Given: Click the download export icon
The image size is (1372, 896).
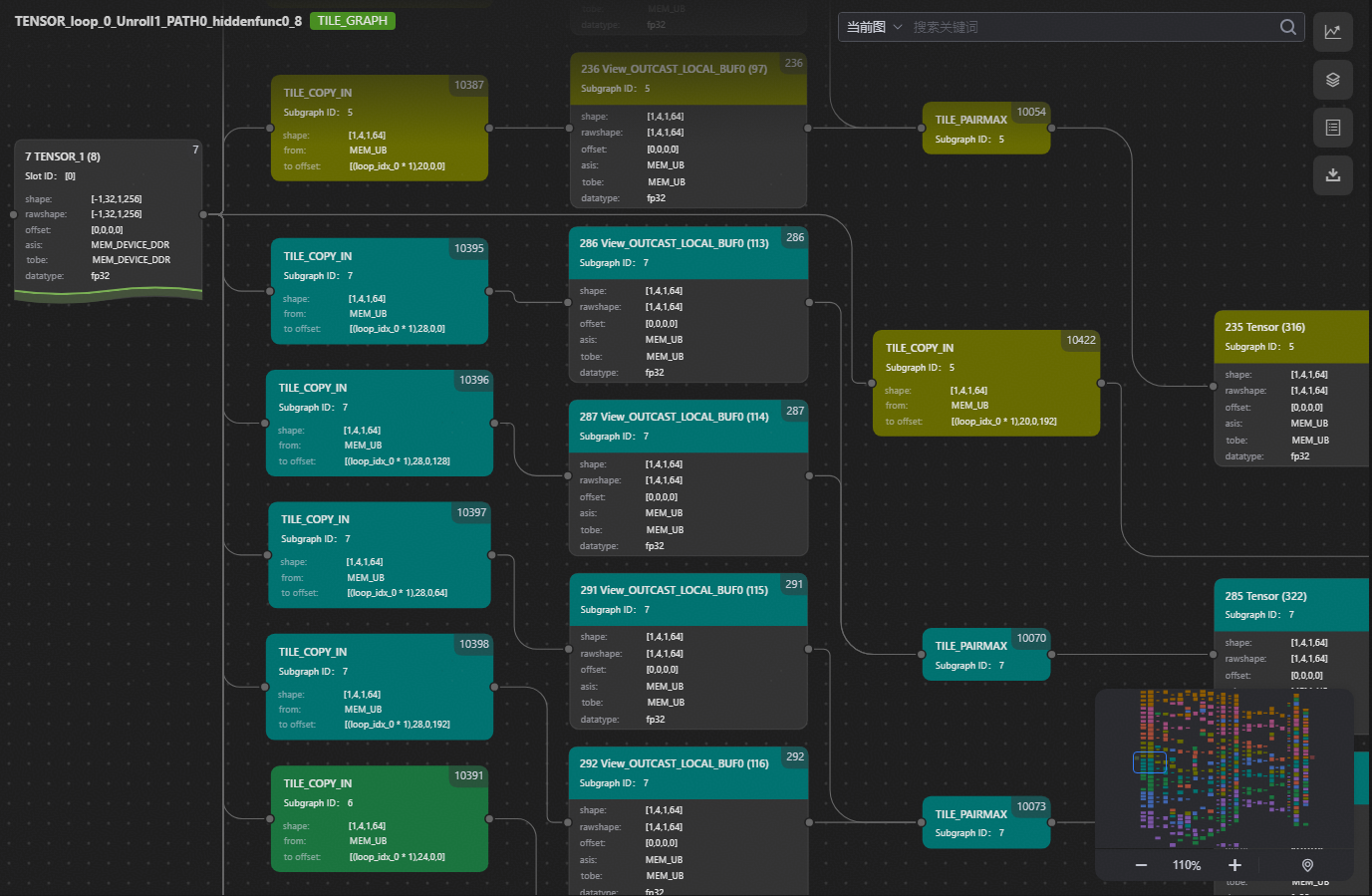Looking at the screenshot, I should (x=1332, y=175).
